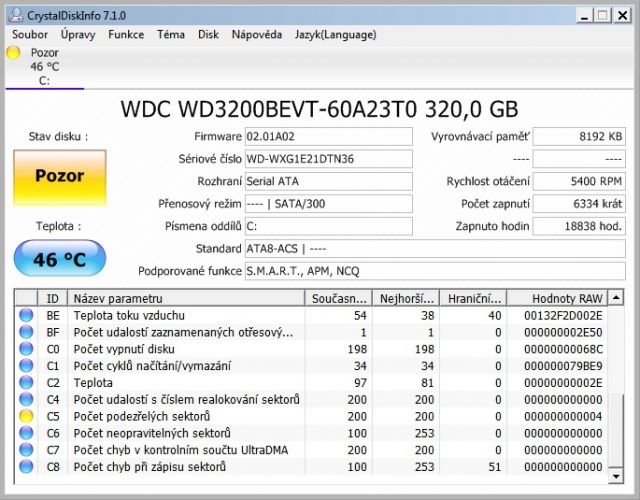Click the blue status dot for row BE
This screenshot has height=500, width=640.
26,315
